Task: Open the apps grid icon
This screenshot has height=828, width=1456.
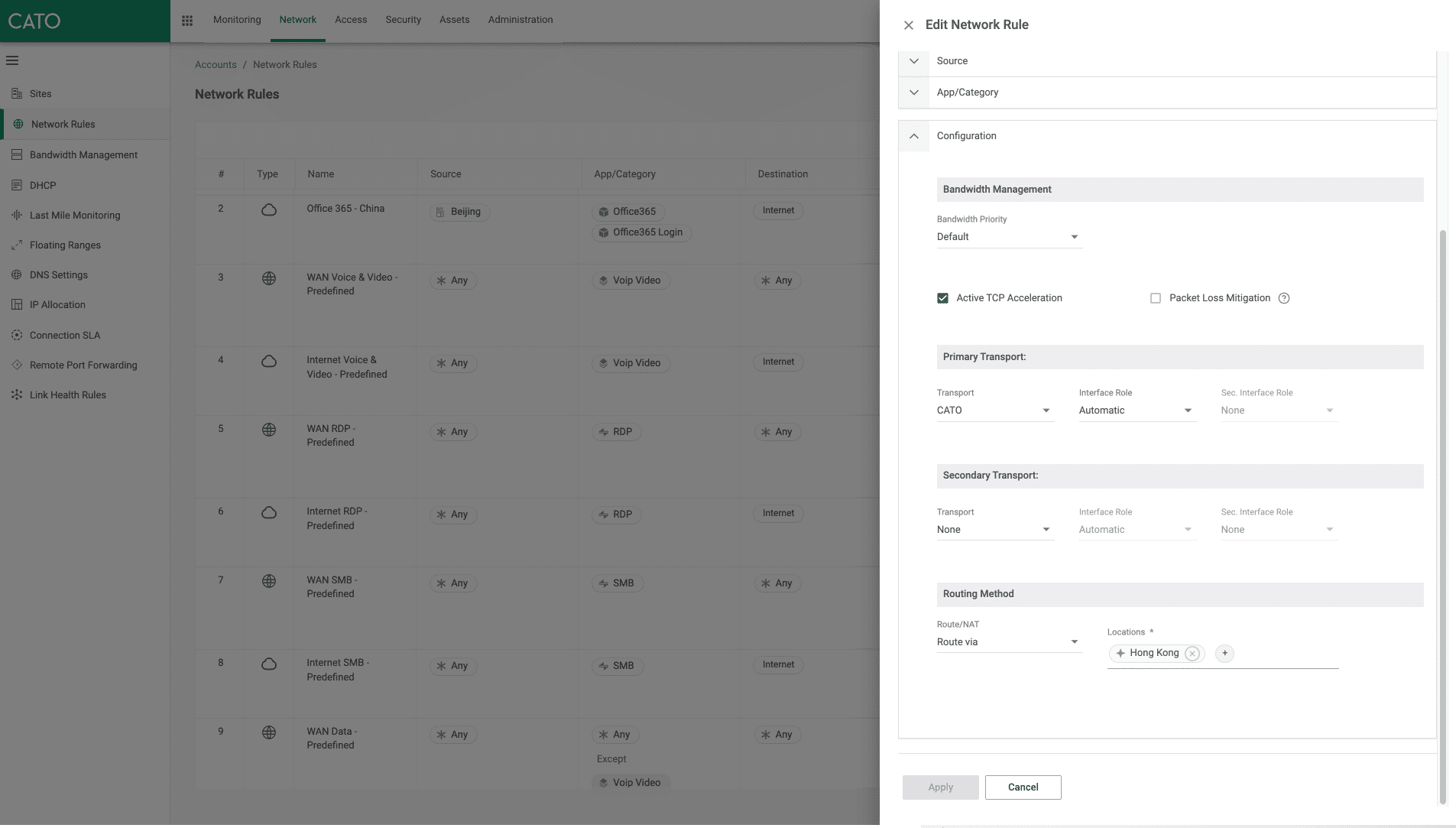Action: coord(187,21)
